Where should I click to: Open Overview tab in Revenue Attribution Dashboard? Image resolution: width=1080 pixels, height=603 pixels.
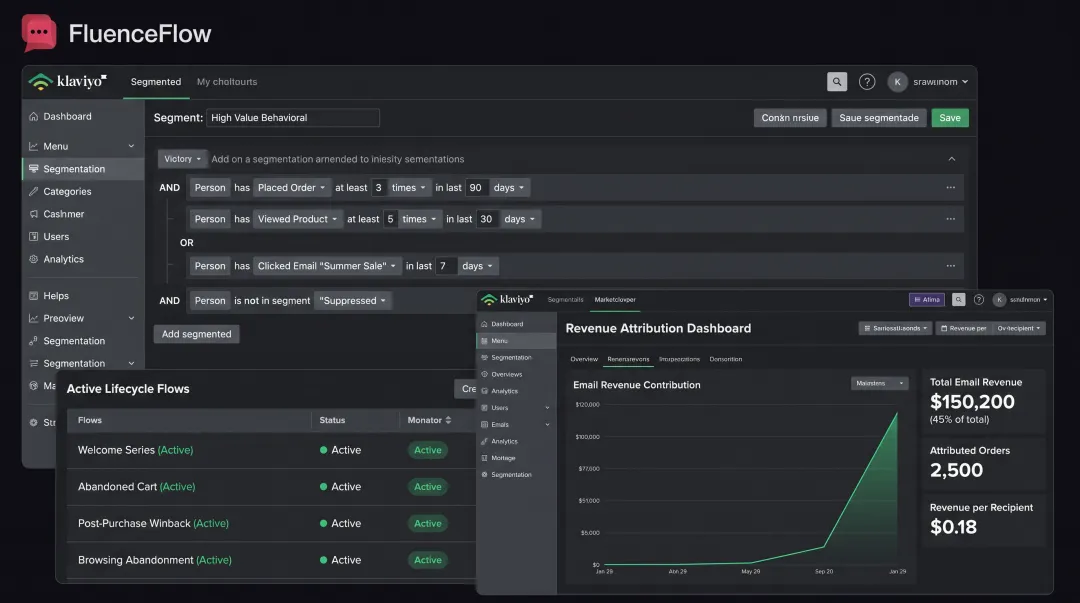coord(584,359)
